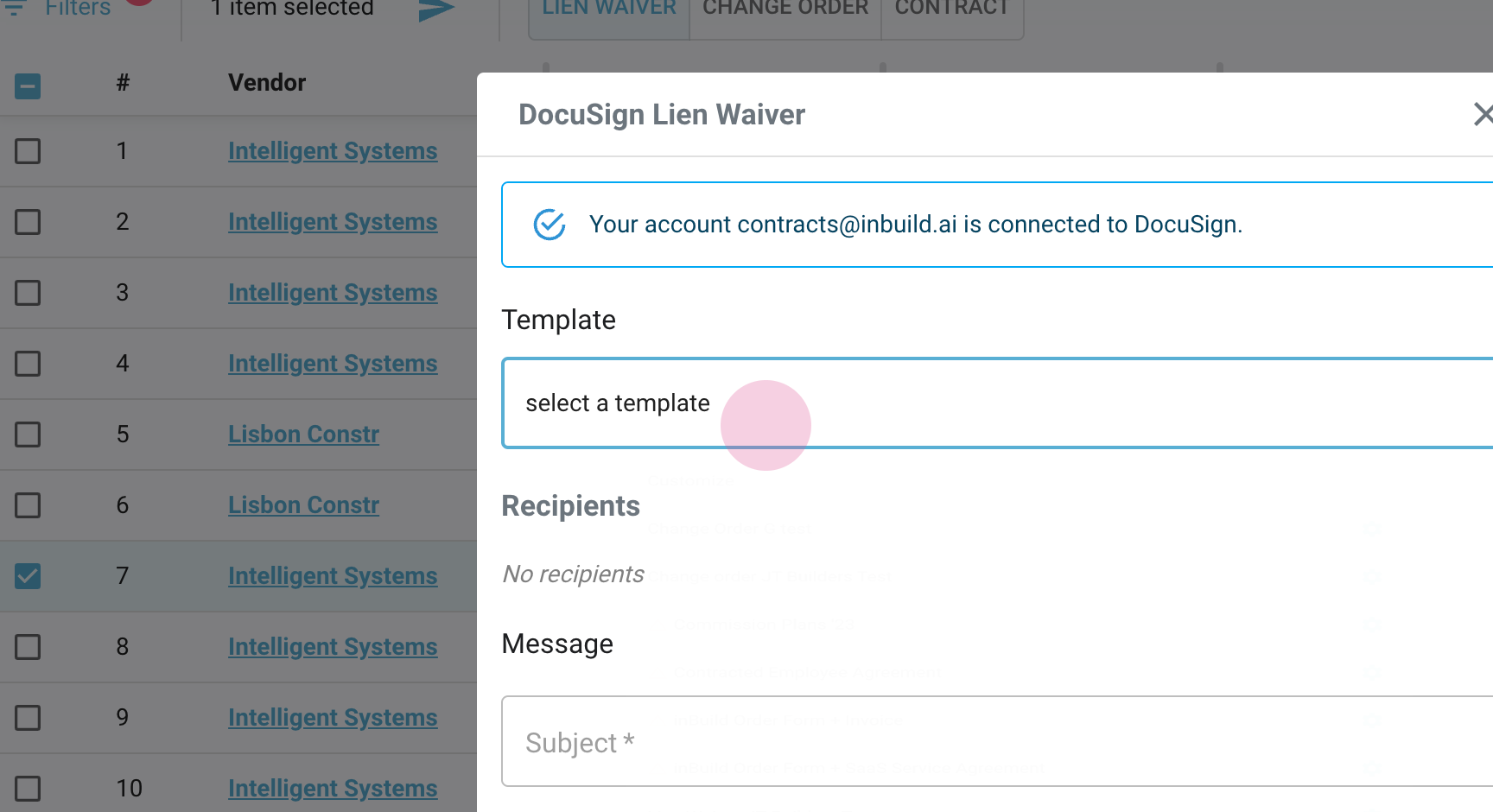Switch to the Lien Waiver tab
1493x812 pixels.
609,10
